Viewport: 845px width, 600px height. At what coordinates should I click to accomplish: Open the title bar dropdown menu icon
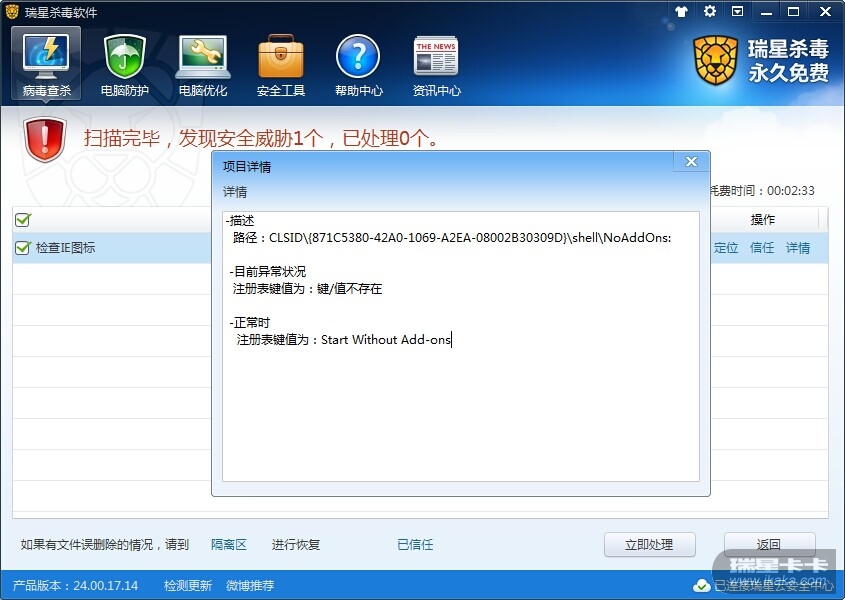coord(738,11)
